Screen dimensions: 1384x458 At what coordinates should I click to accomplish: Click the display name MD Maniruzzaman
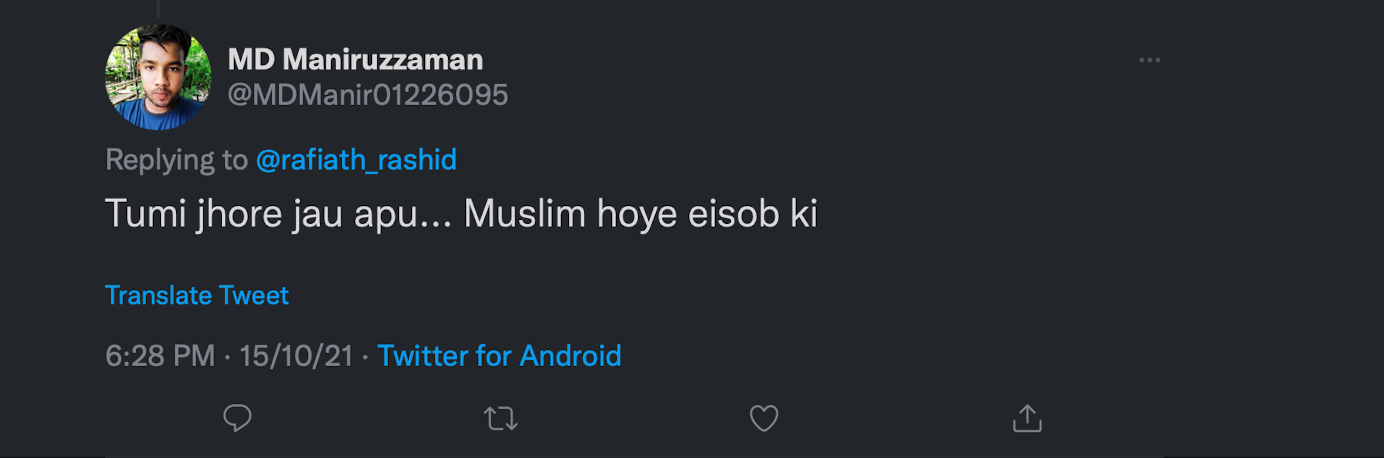[355, 60]
